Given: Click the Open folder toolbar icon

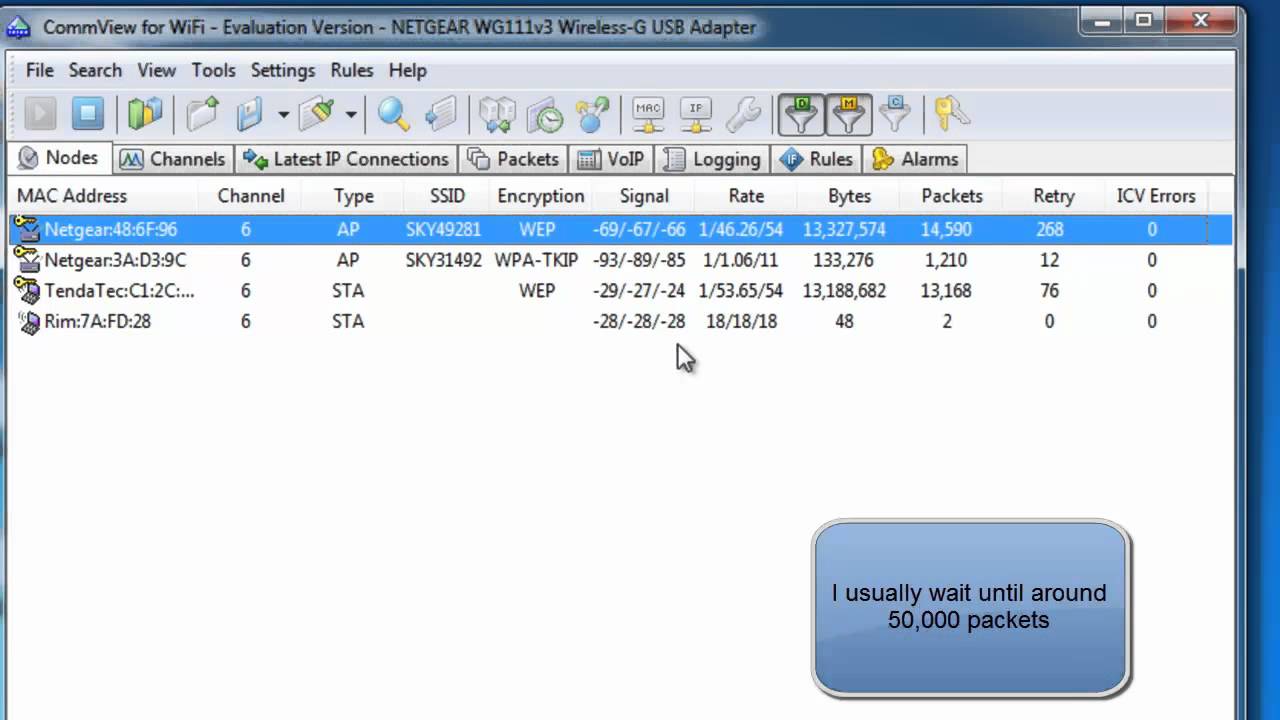Looking at the screenshot, I should [202, 114].
